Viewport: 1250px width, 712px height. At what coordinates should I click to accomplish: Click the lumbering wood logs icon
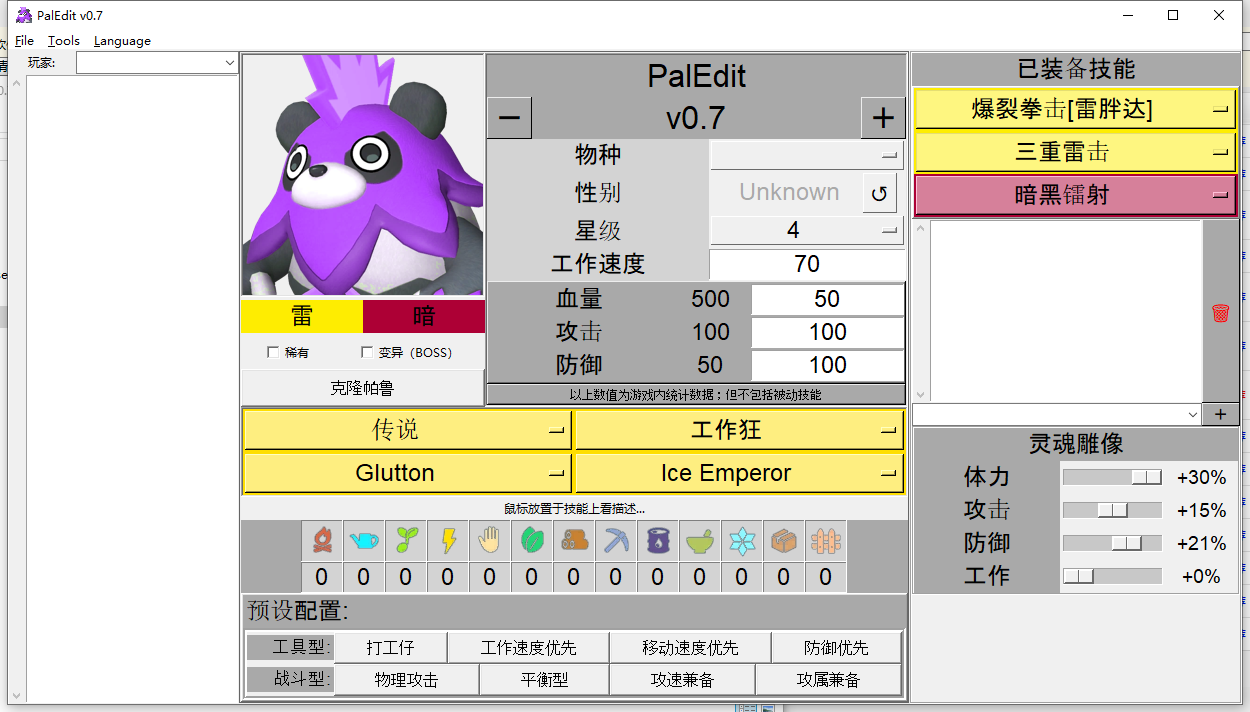(574, 541)
